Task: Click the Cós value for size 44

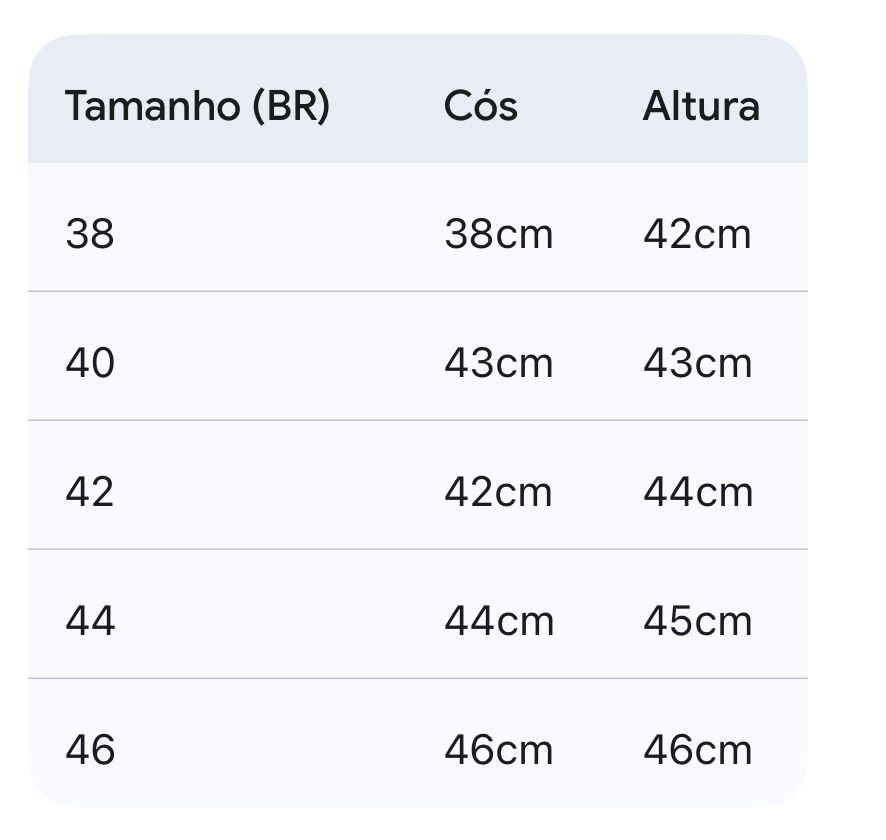Action: 498,621
